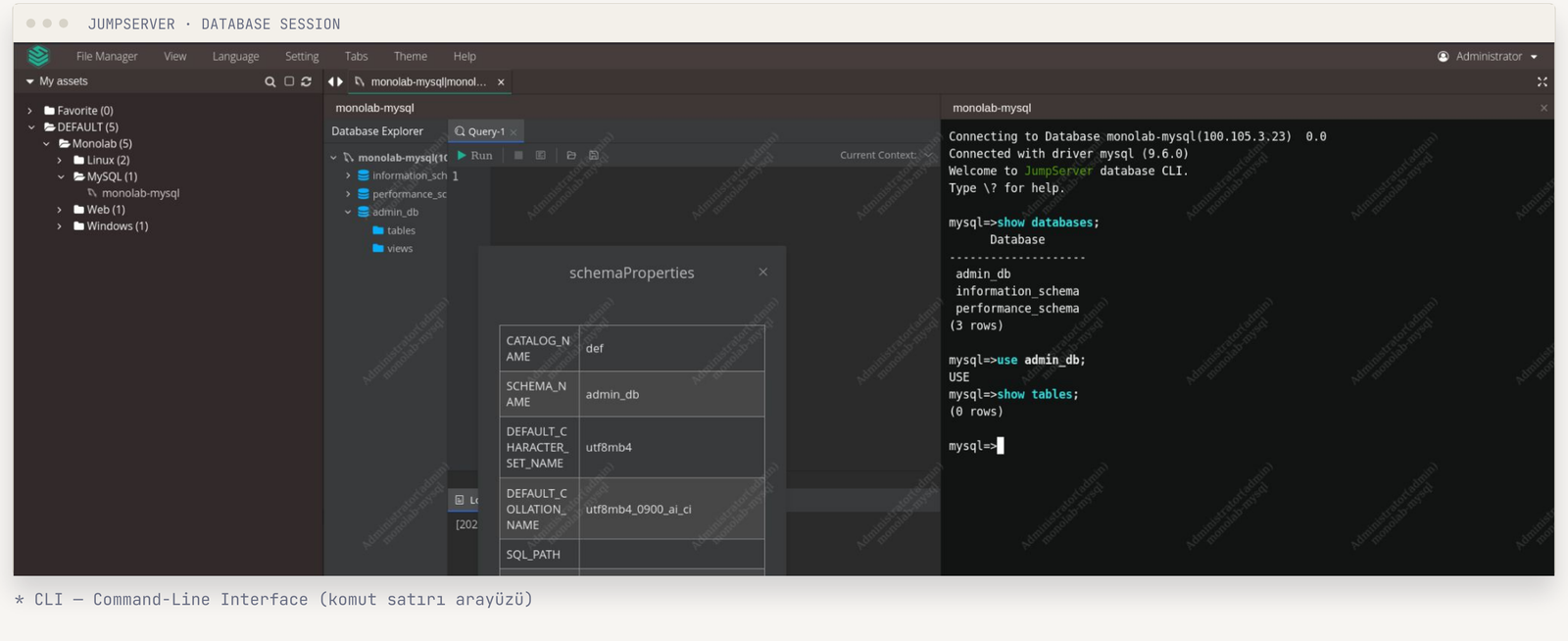Open the Language menu
The height and width of the screenshot is (641, 1568).
point(236,56)
